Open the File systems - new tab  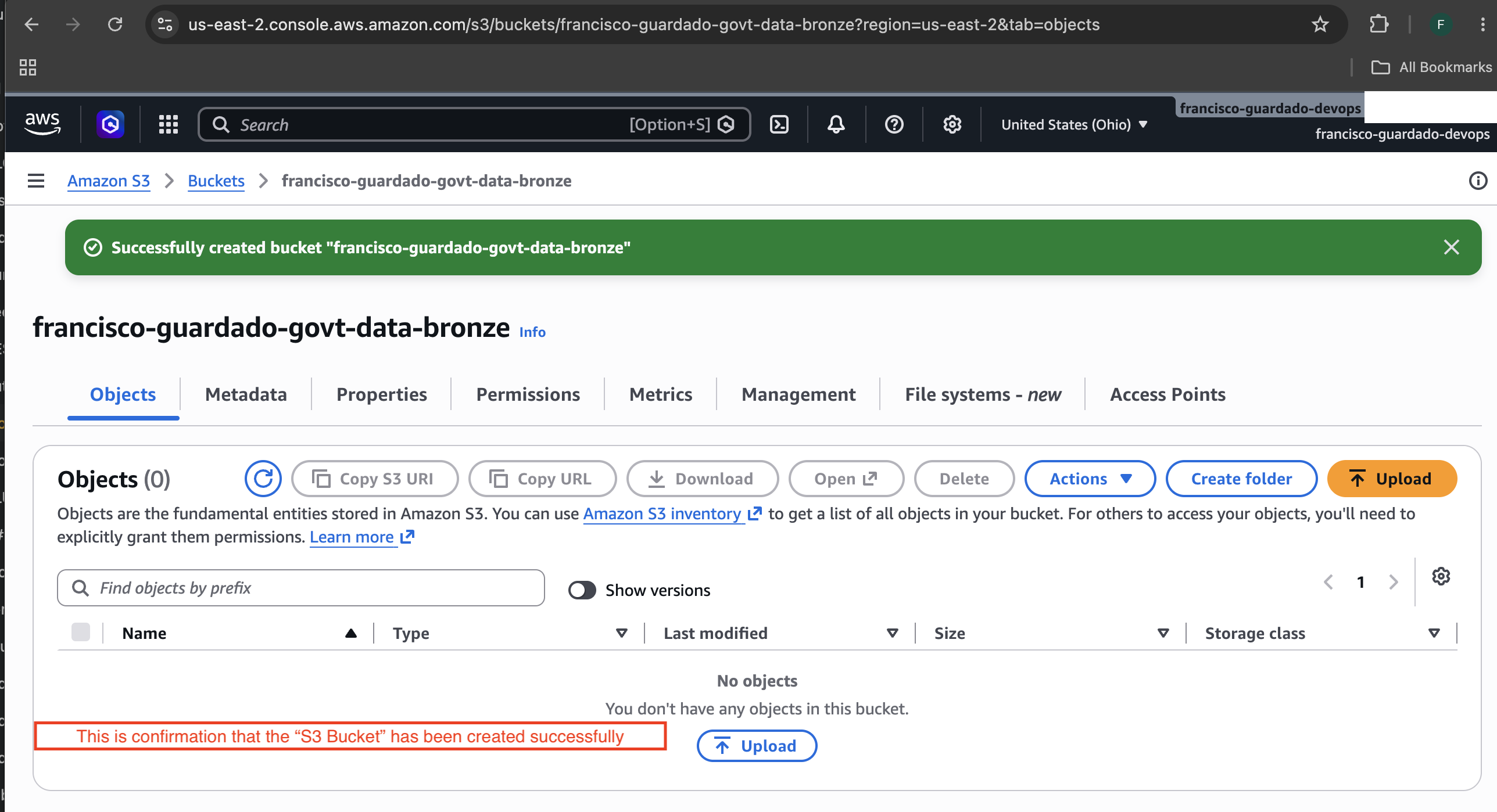[x=983, y=394]
